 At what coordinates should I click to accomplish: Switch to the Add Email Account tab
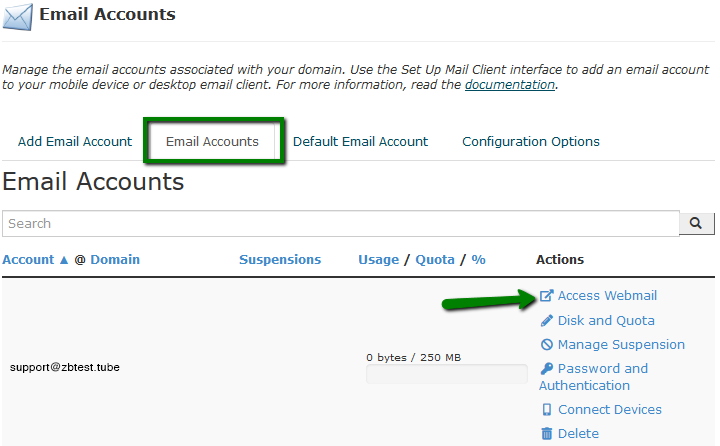tap(75, 142)
